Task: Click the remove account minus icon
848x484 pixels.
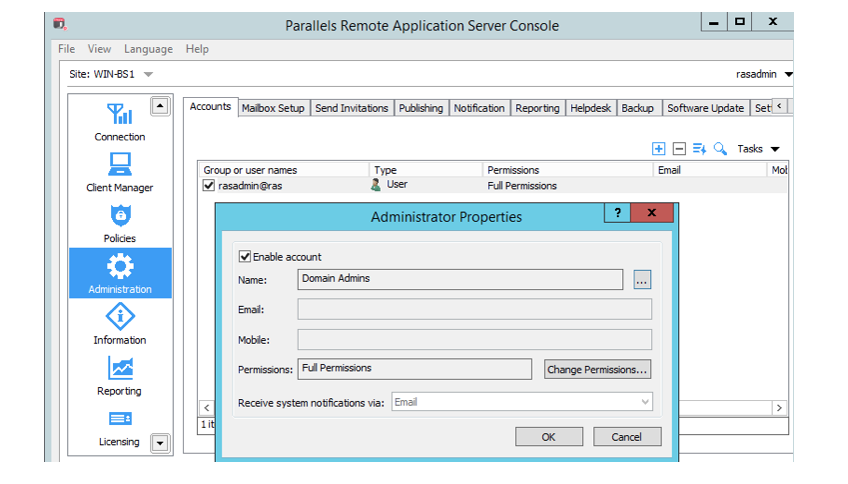Action: [679, 149]
